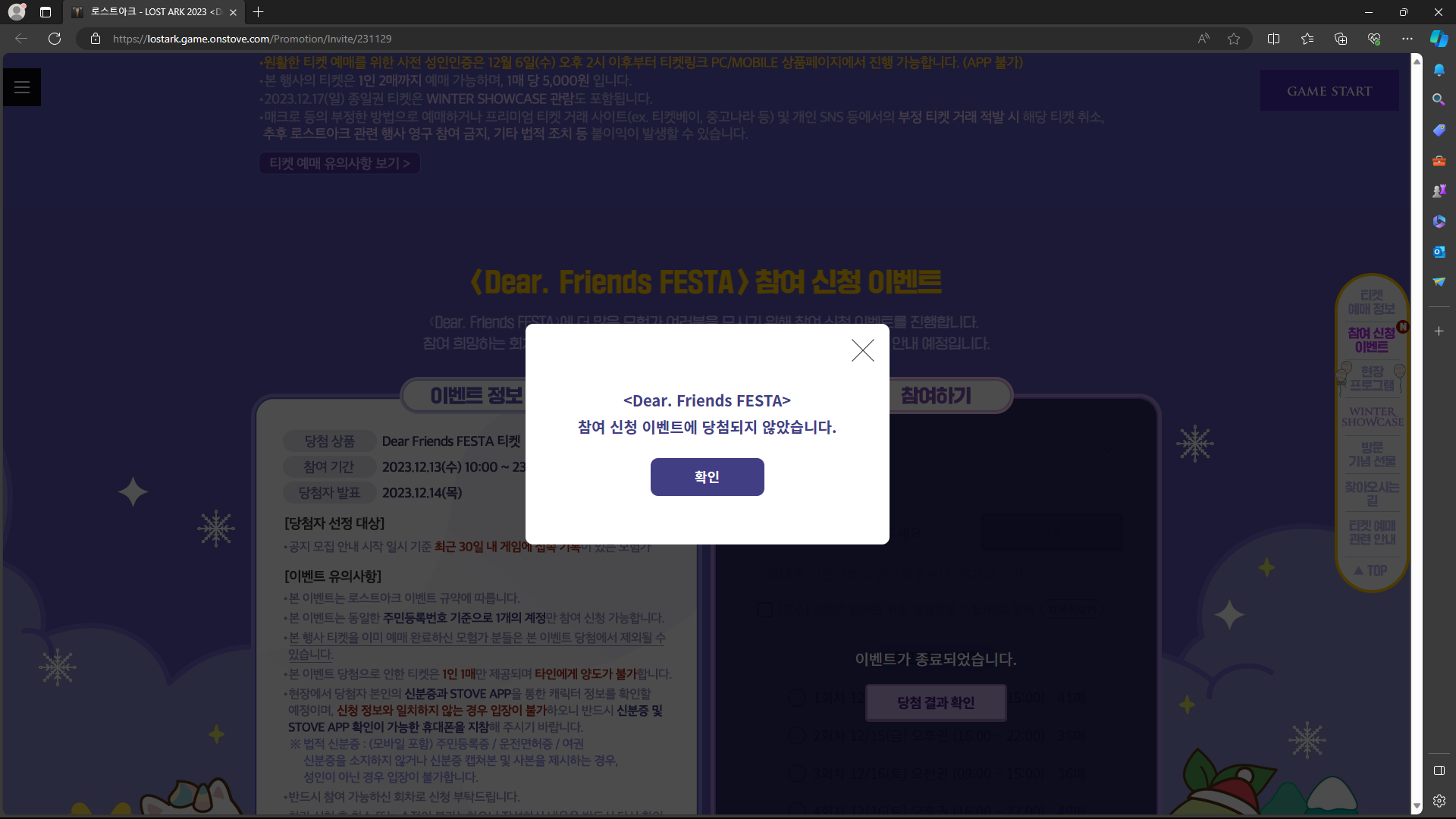Select the 참여 신청 이벤트 side nav item
This screenshot has width=1456, height=819.
1371,340
